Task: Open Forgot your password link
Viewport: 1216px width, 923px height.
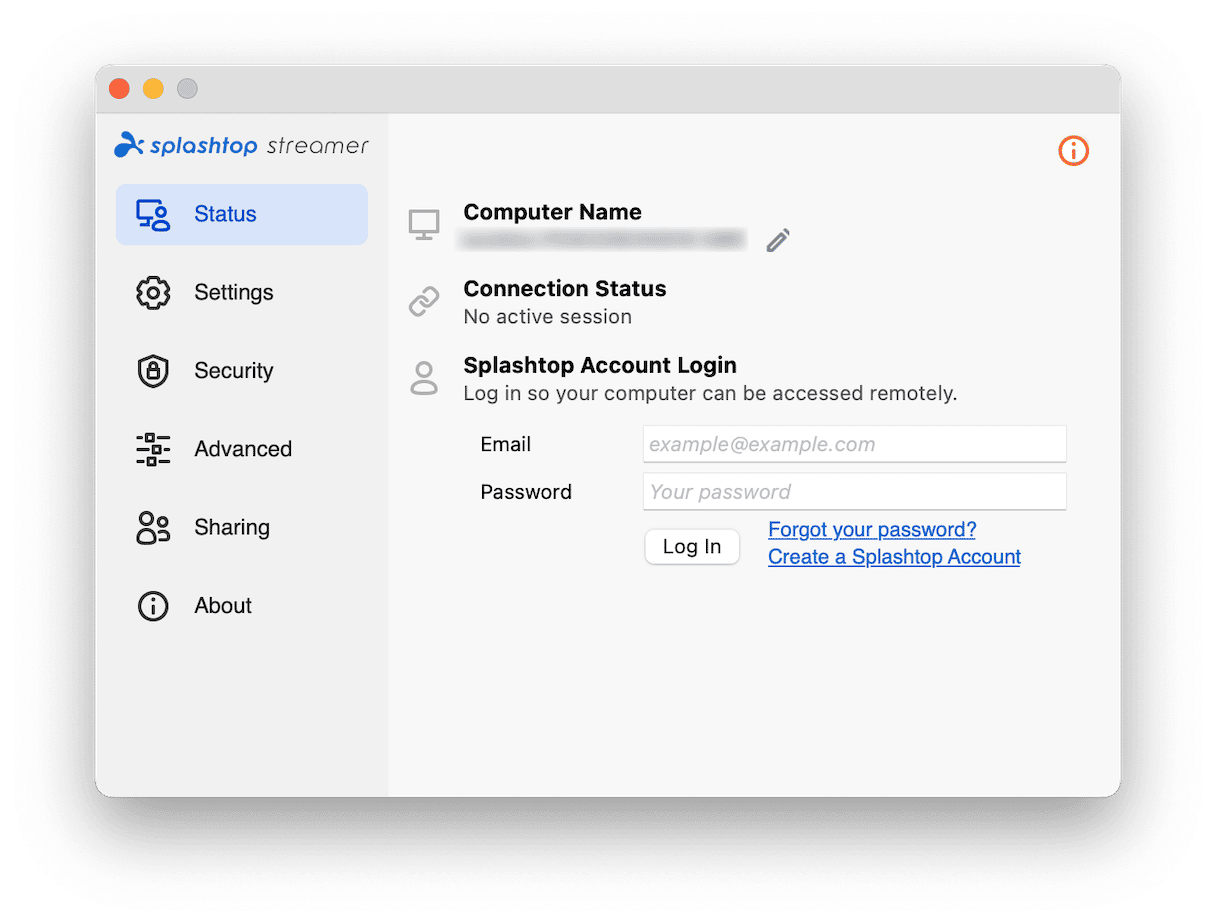Action: [x=872, y=530]
